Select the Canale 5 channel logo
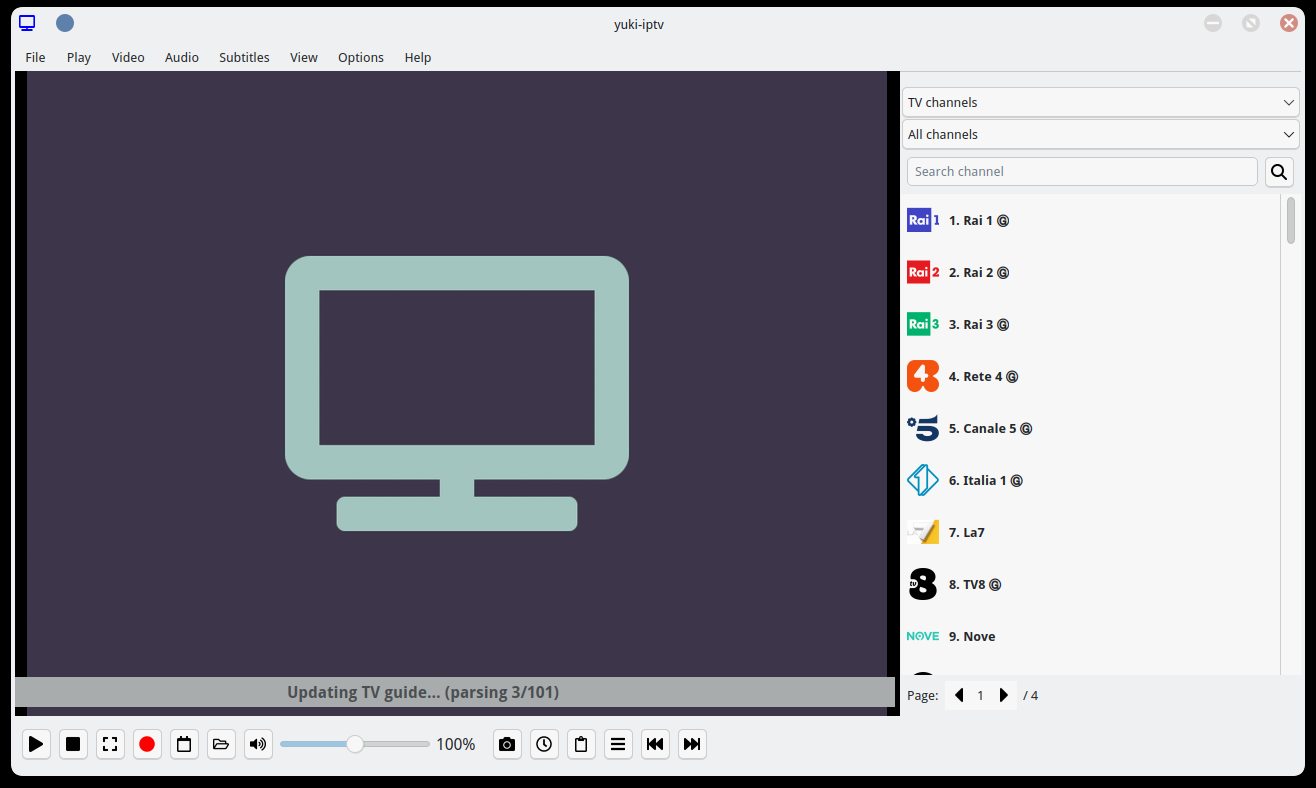Screen dimensions: 1316x788 pos(923,428)
